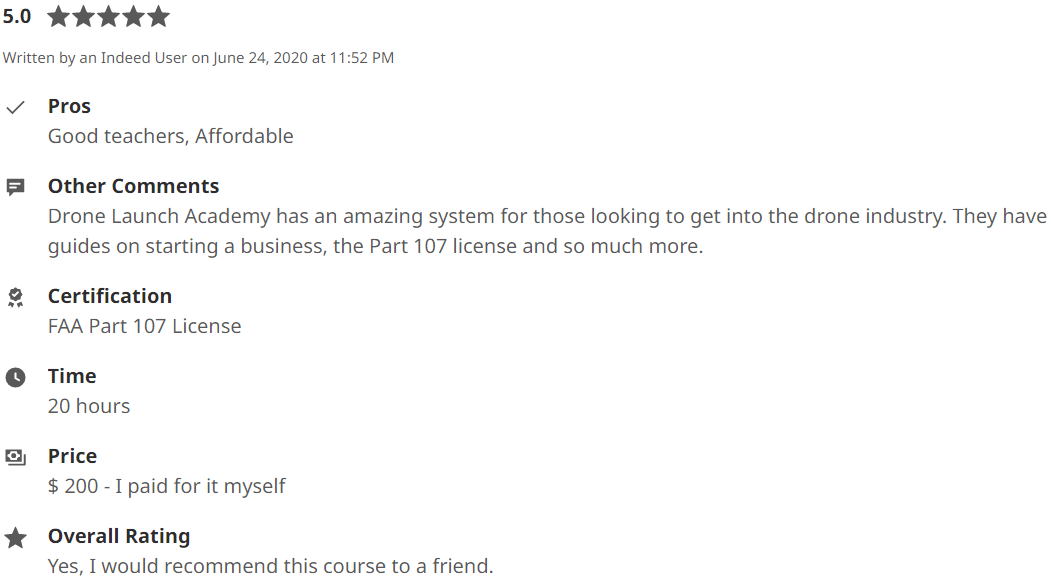Click the comment bubble icon beside Other Comments
Image resolution: width=1051 pixels, height=581 pixels.
coord(15,187)
